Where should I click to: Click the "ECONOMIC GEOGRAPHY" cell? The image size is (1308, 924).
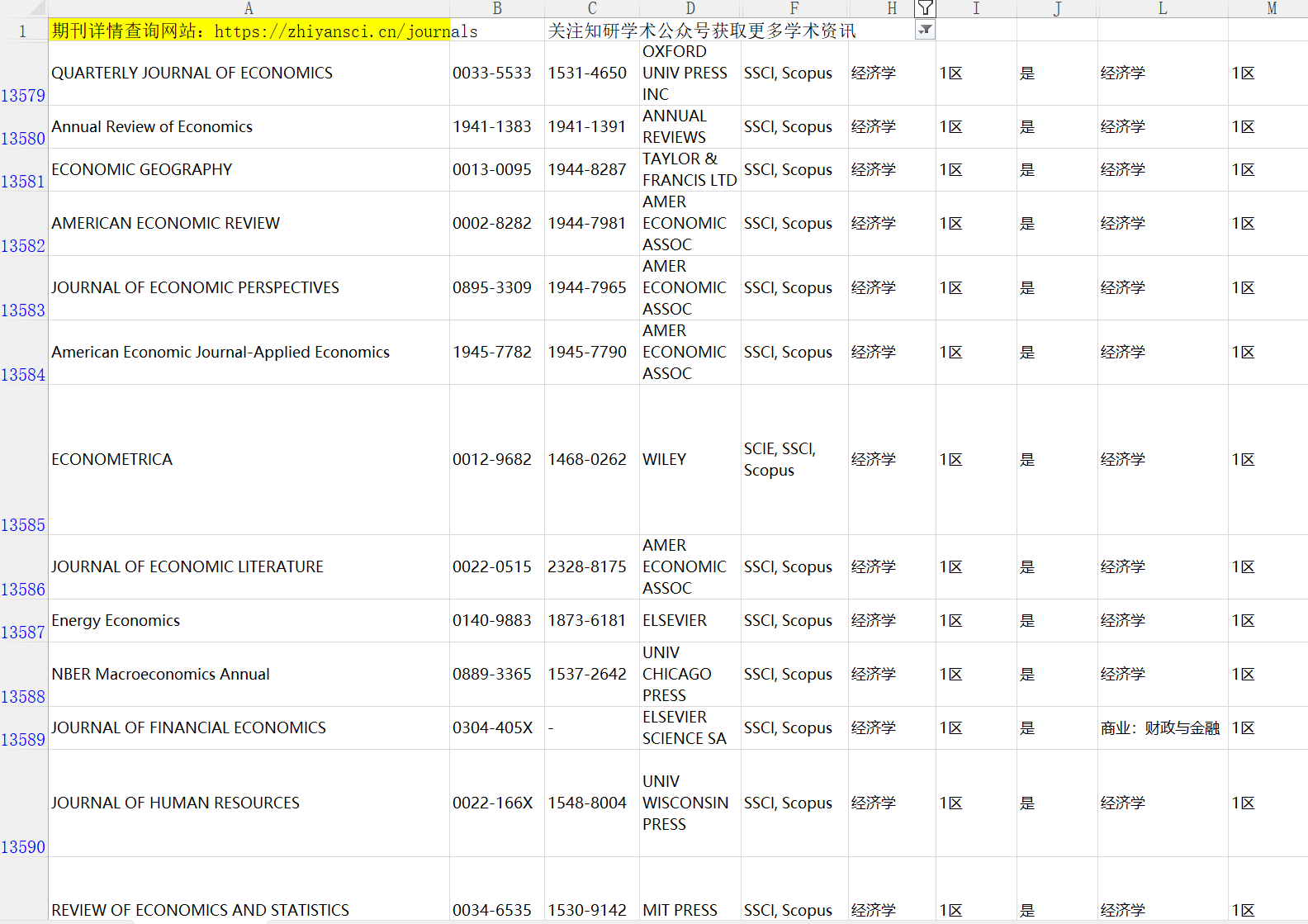[249, 170]
